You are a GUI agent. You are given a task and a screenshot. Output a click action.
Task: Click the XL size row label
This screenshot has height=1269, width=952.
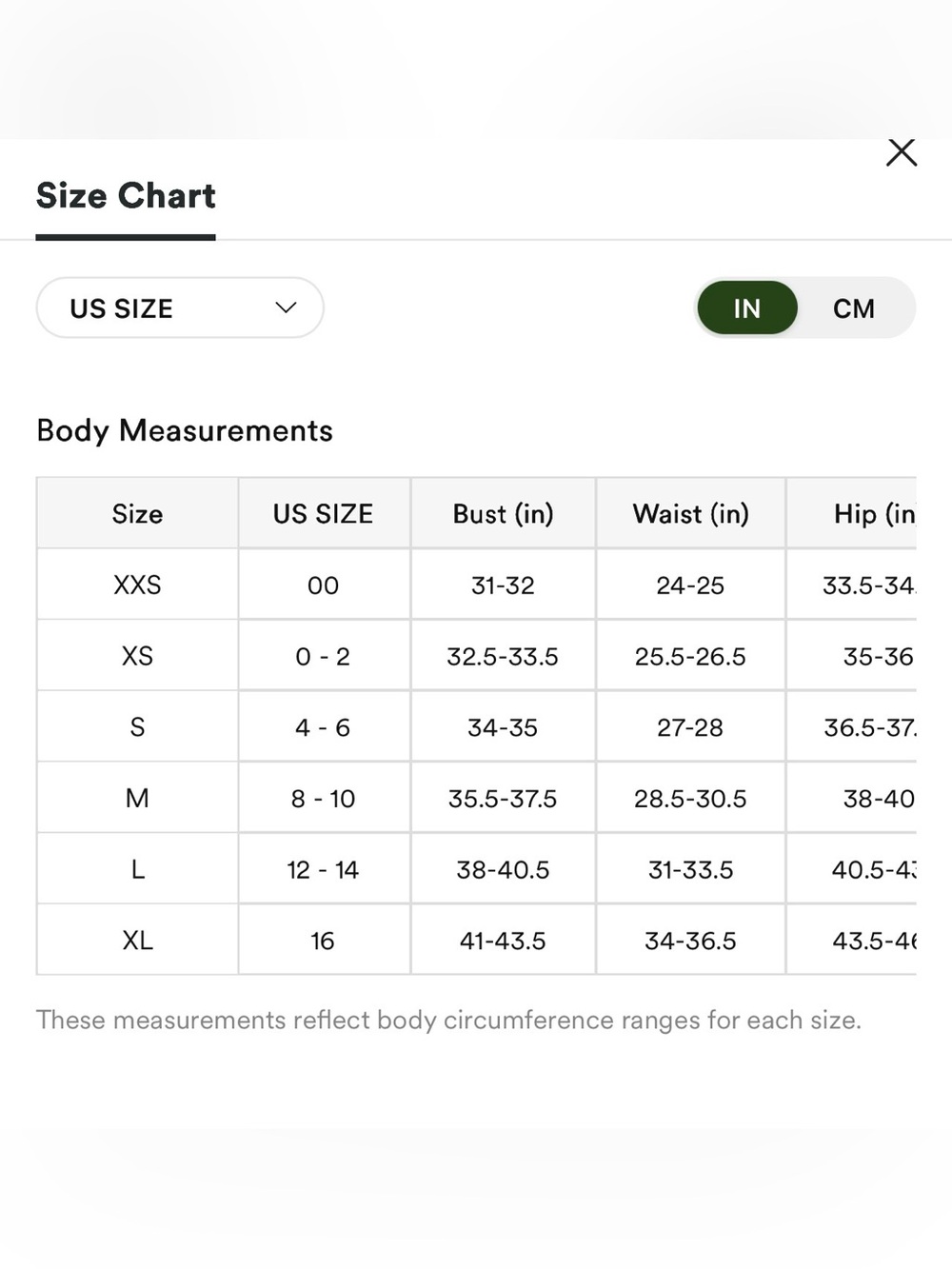click(x=137, y=940)
